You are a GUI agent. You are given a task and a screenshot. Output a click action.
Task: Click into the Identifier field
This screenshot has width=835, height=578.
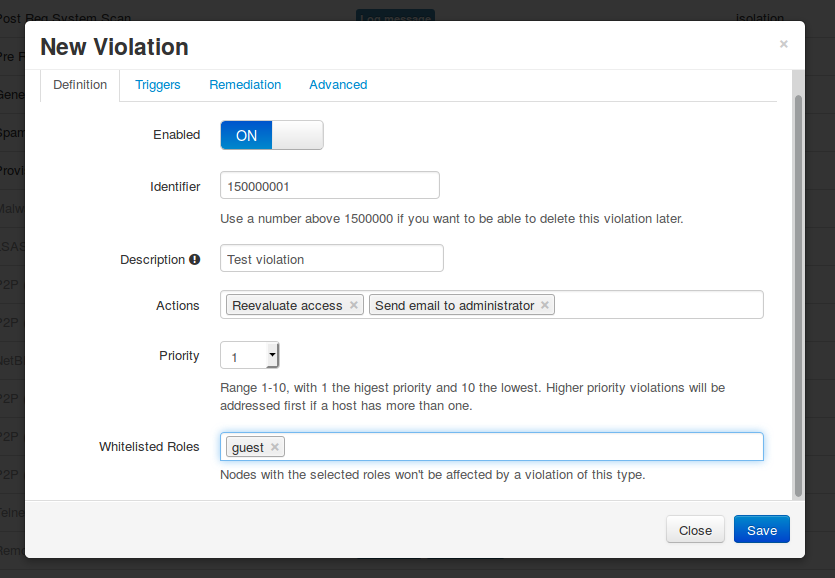point(329,186)
